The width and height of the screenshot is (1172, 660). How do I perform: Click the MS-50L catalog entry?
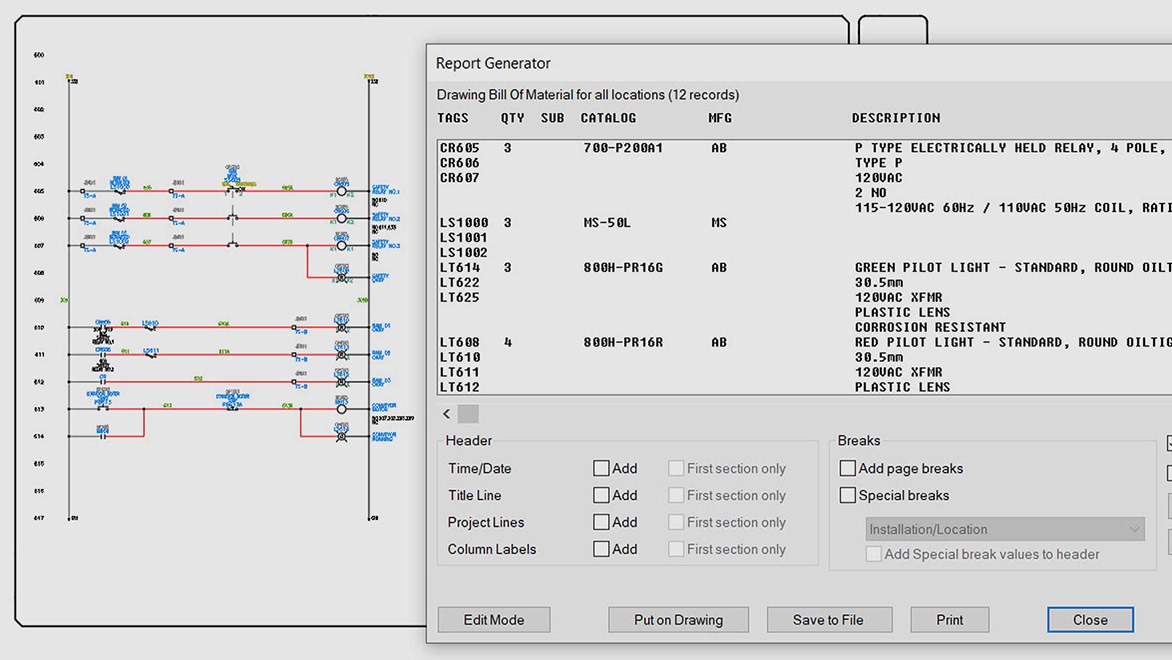(x=607, y=223)
